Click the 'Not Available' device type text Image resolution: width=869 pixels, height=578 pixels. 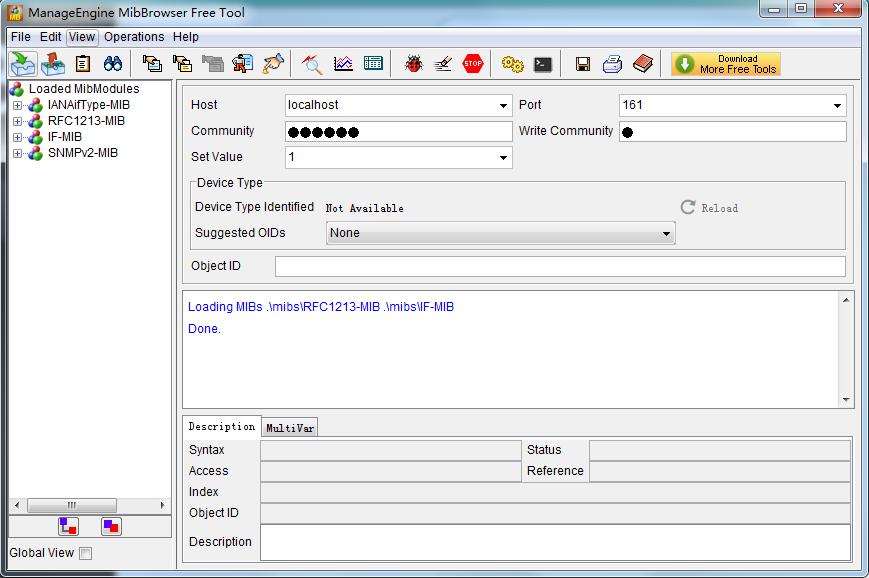point(364,208)
